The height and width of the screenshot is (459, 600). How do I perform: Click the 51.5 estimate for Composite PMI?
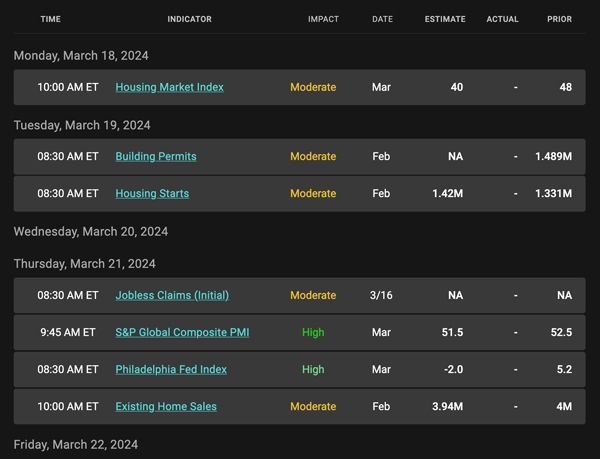(x=452, y=332)
